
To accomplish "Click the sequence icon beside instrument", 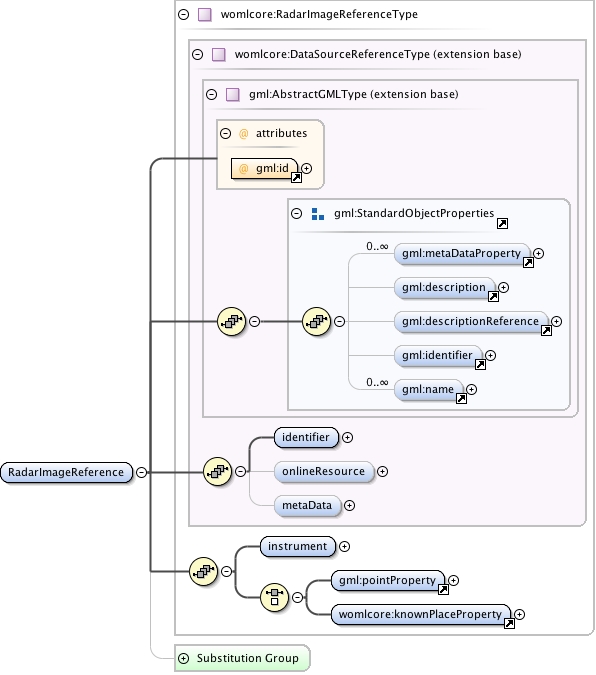I will 204,572.
